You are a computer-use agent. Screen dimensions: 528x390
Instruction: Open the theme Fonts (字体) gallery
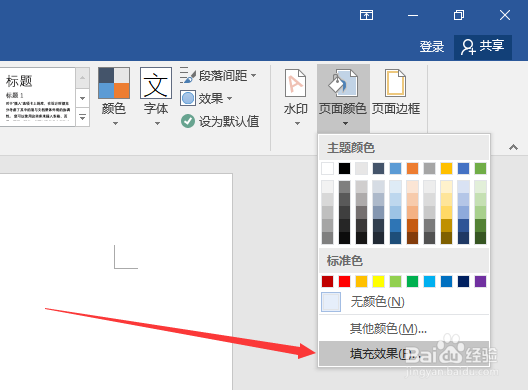(156, 97)
